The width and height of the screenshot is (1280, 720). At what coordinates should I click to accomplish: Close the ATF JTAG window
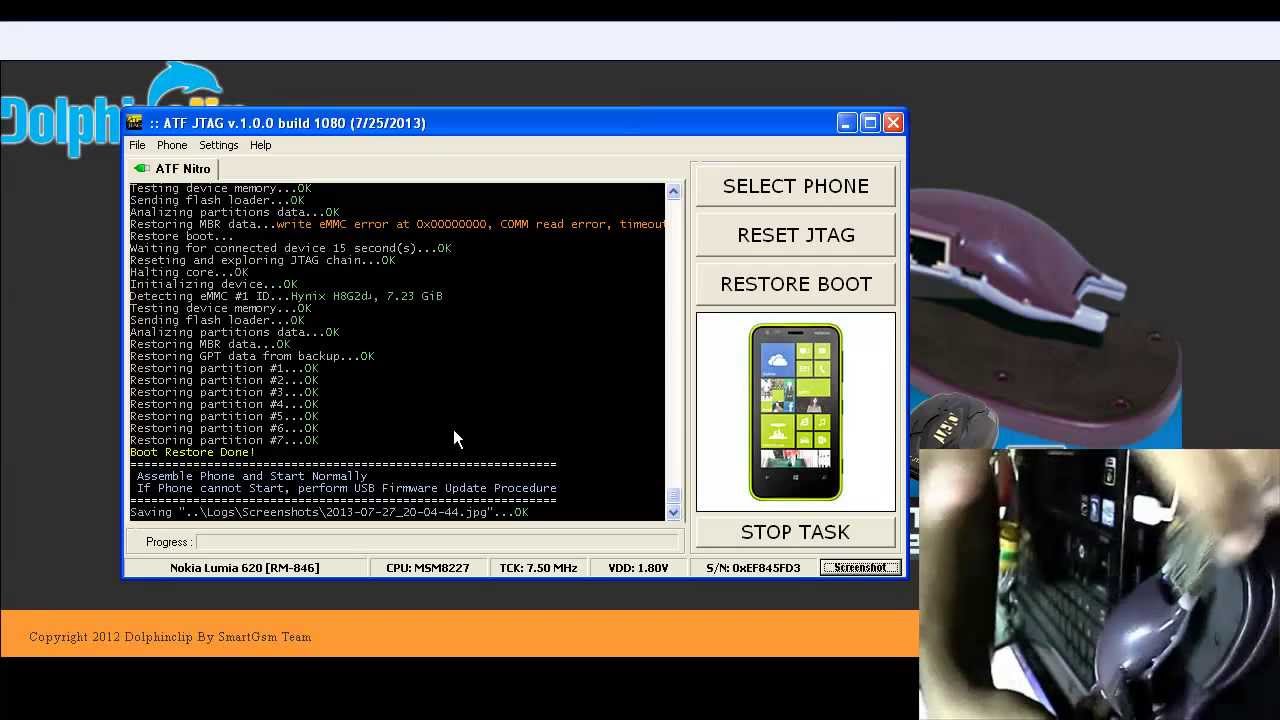point(893,123)
